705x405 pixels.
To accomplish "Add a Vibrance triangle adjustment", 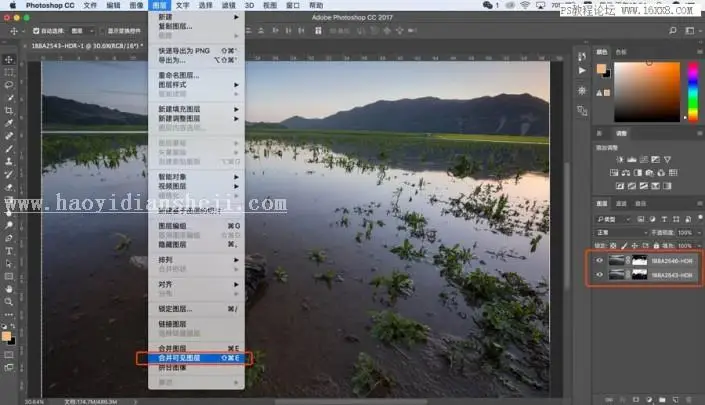I will [x=667, y=160].
